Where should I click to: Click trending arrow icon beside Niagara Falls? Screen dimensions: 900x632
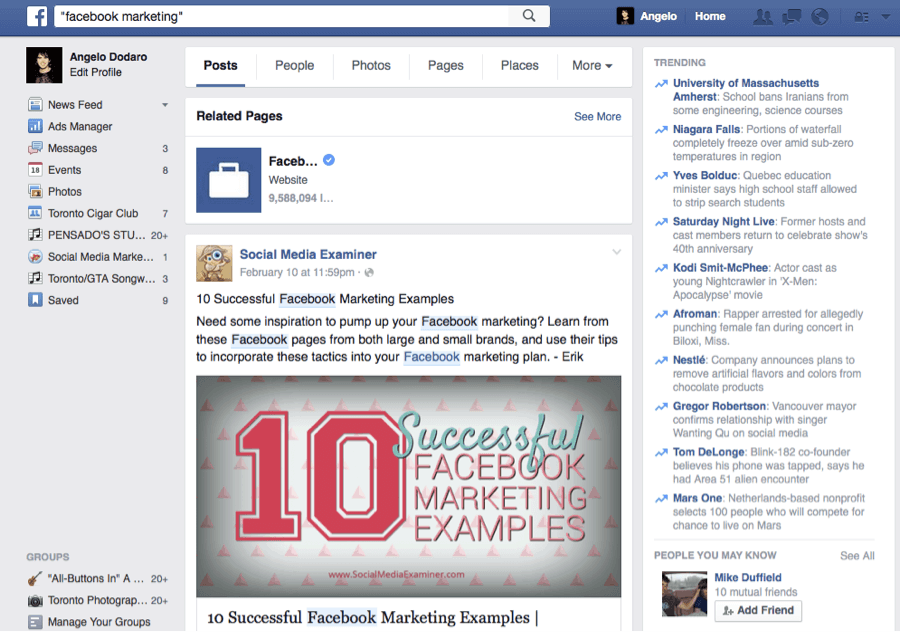661,130
